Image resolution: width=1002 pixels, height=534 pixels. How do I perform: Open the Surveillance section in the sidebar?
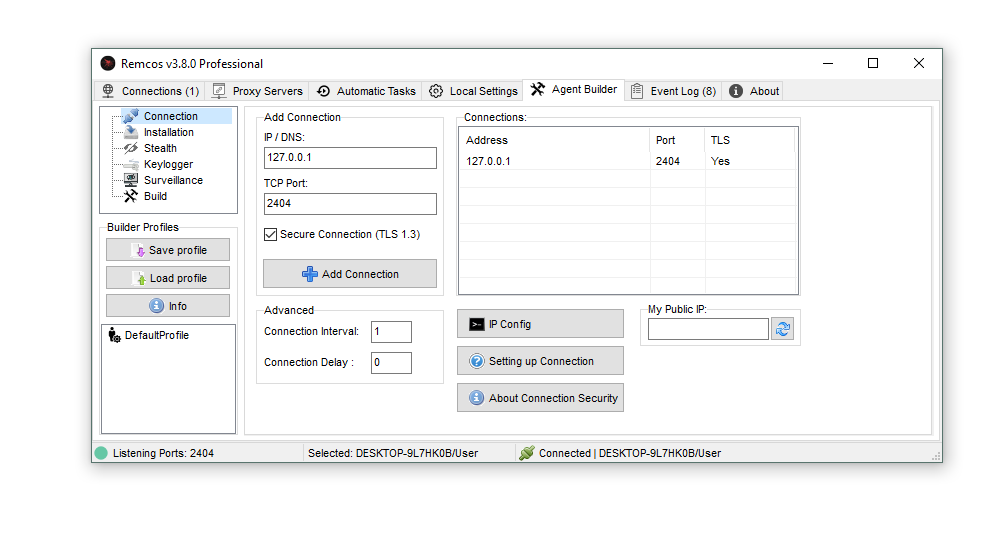point(172,180)
